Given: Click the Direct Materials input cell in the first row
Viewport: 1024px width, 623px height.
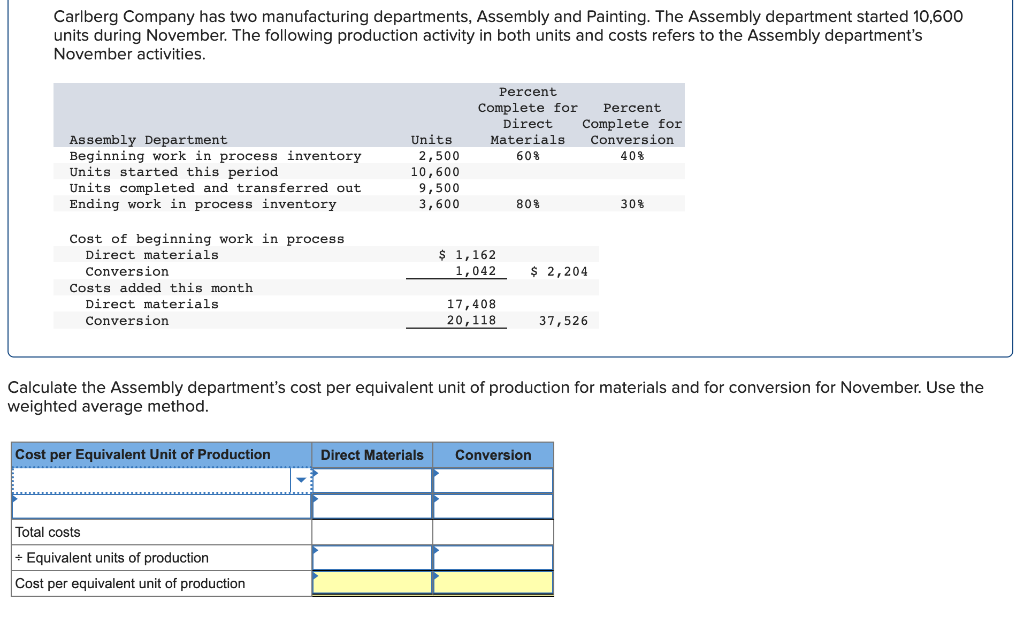Looking at the screenshot, I should point(370,480).
